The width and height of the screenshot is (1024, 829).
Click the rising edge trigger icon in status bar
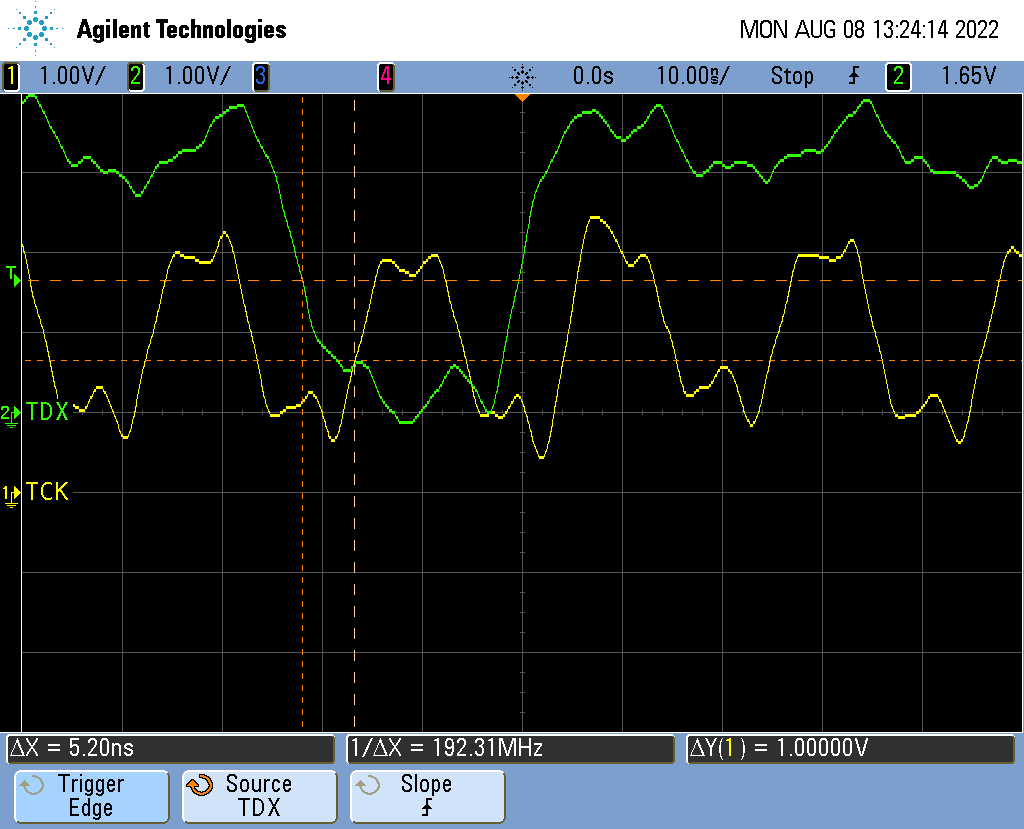coord(854,76)
